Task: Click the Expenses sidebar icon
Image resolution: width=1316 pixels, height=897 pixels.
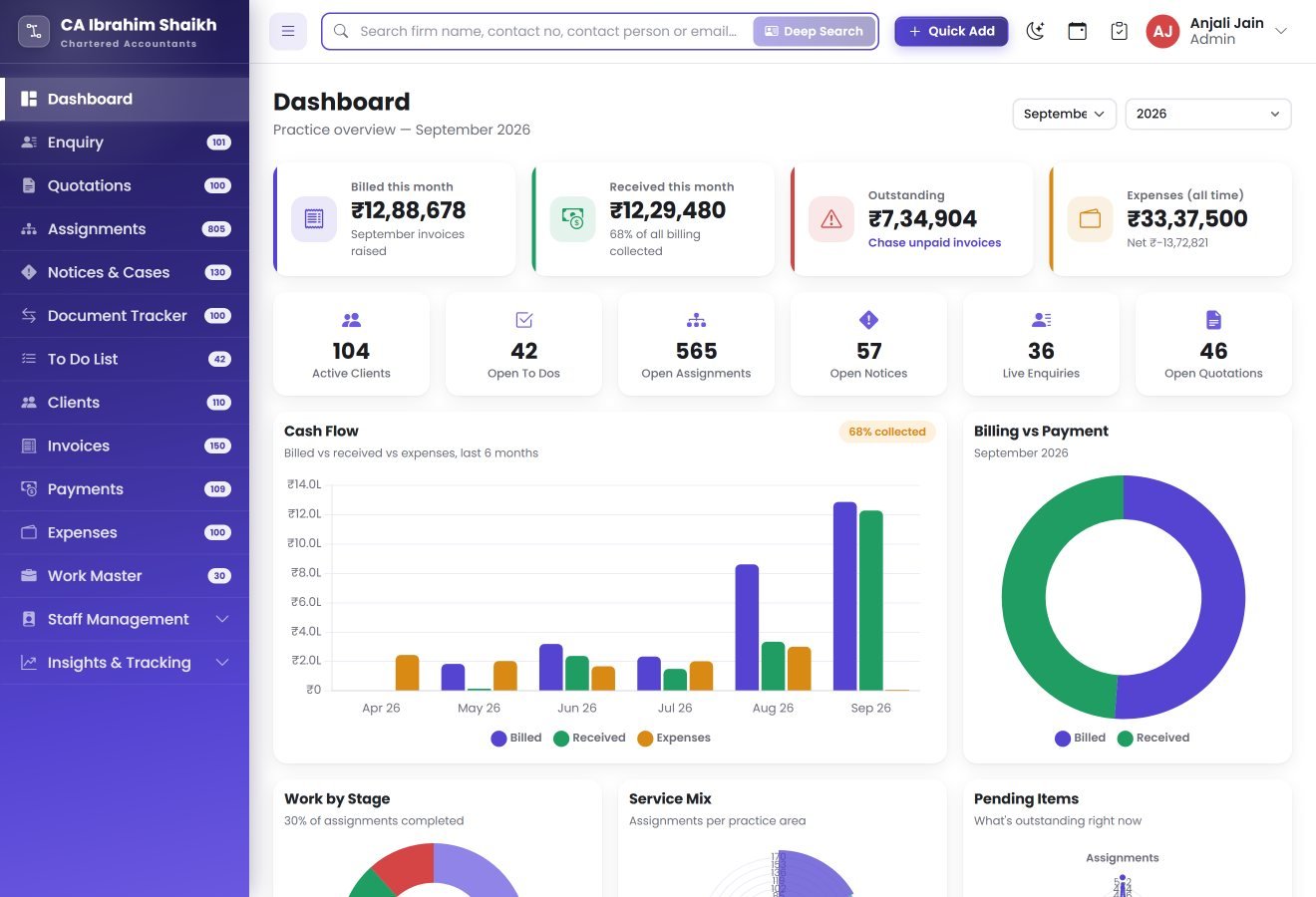Action: pyautogui.click(x=29, y=532)
